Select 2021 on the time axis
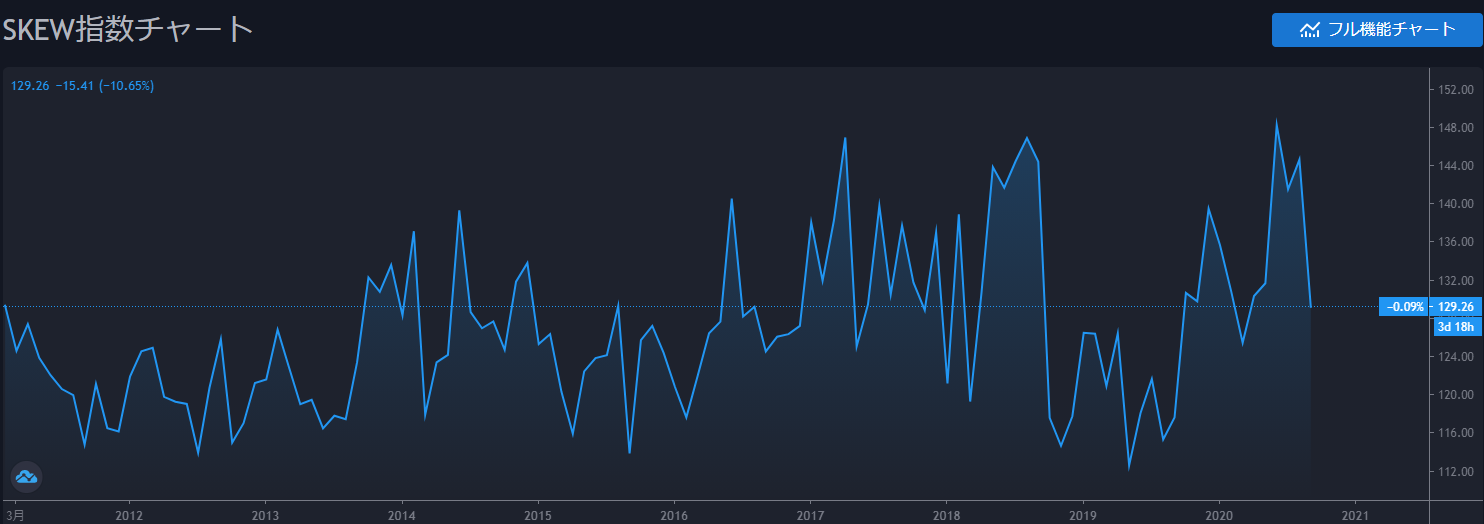The height and width of the screenshot is (524, 1484). (x=1355, y=513)
